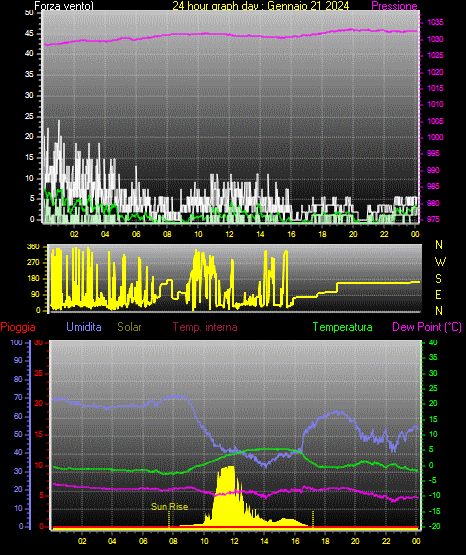Click the sunset dotted marker line

pos(313,519)
